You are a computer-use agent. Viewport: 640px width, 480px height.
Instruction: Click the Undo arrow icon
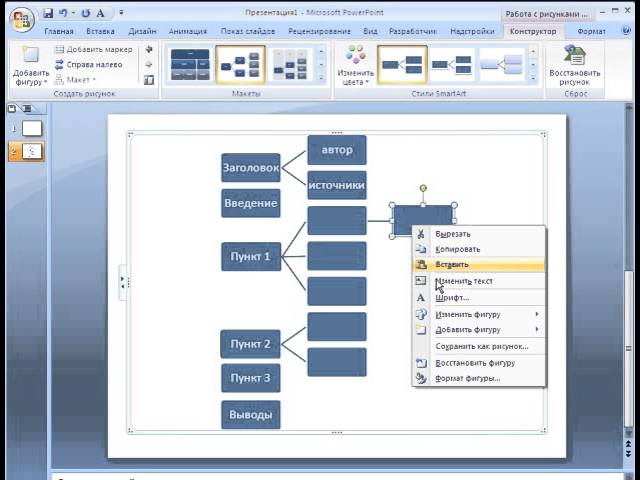point(63,13)
